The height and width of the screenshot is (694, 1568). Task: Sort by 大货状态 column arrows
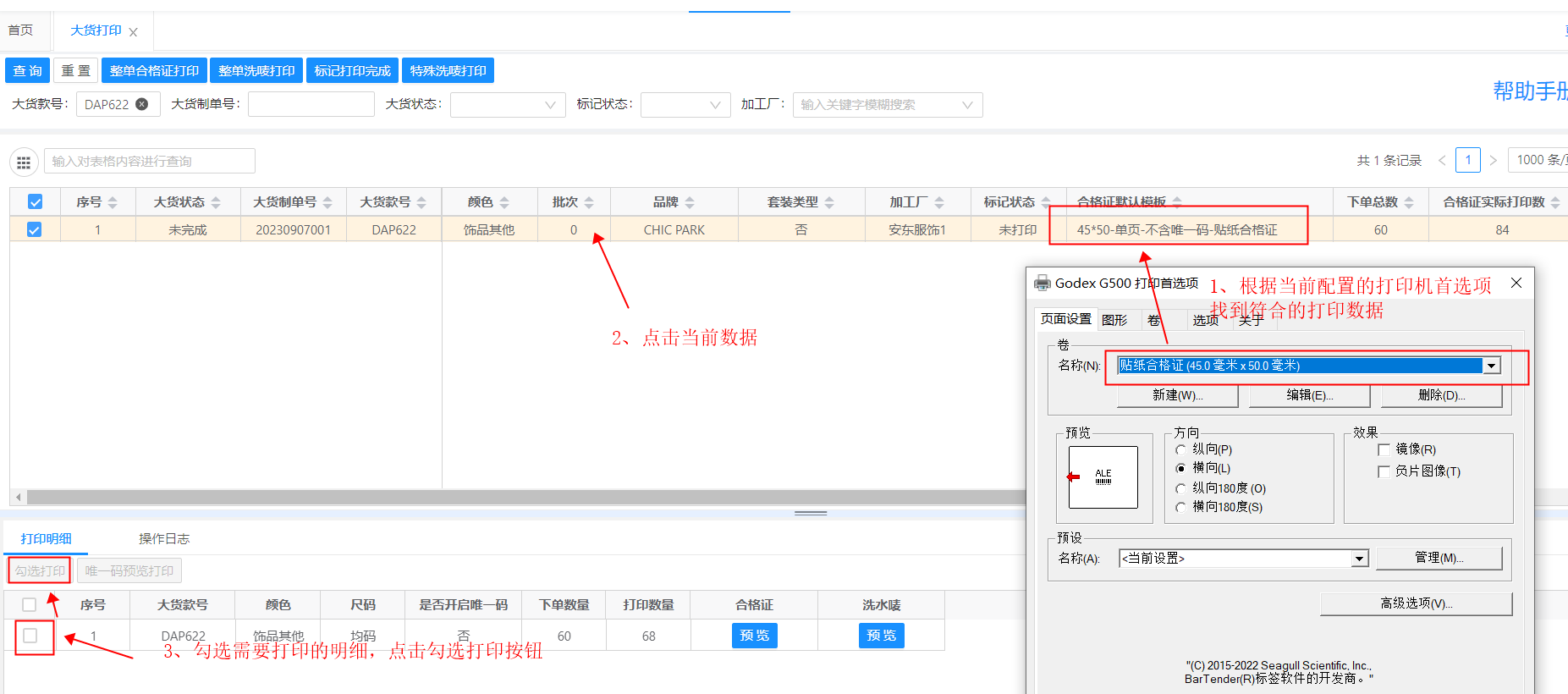[216, 202]
